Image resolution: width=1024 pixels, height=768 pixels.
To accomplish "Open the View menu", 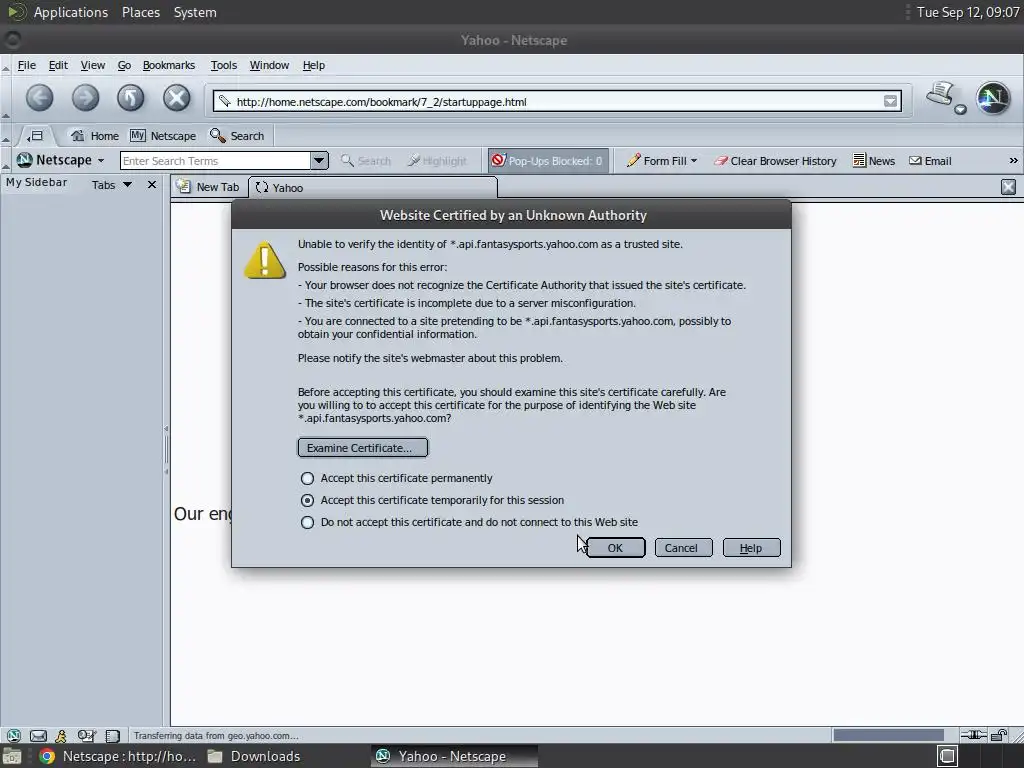I will tap(93, 65).
